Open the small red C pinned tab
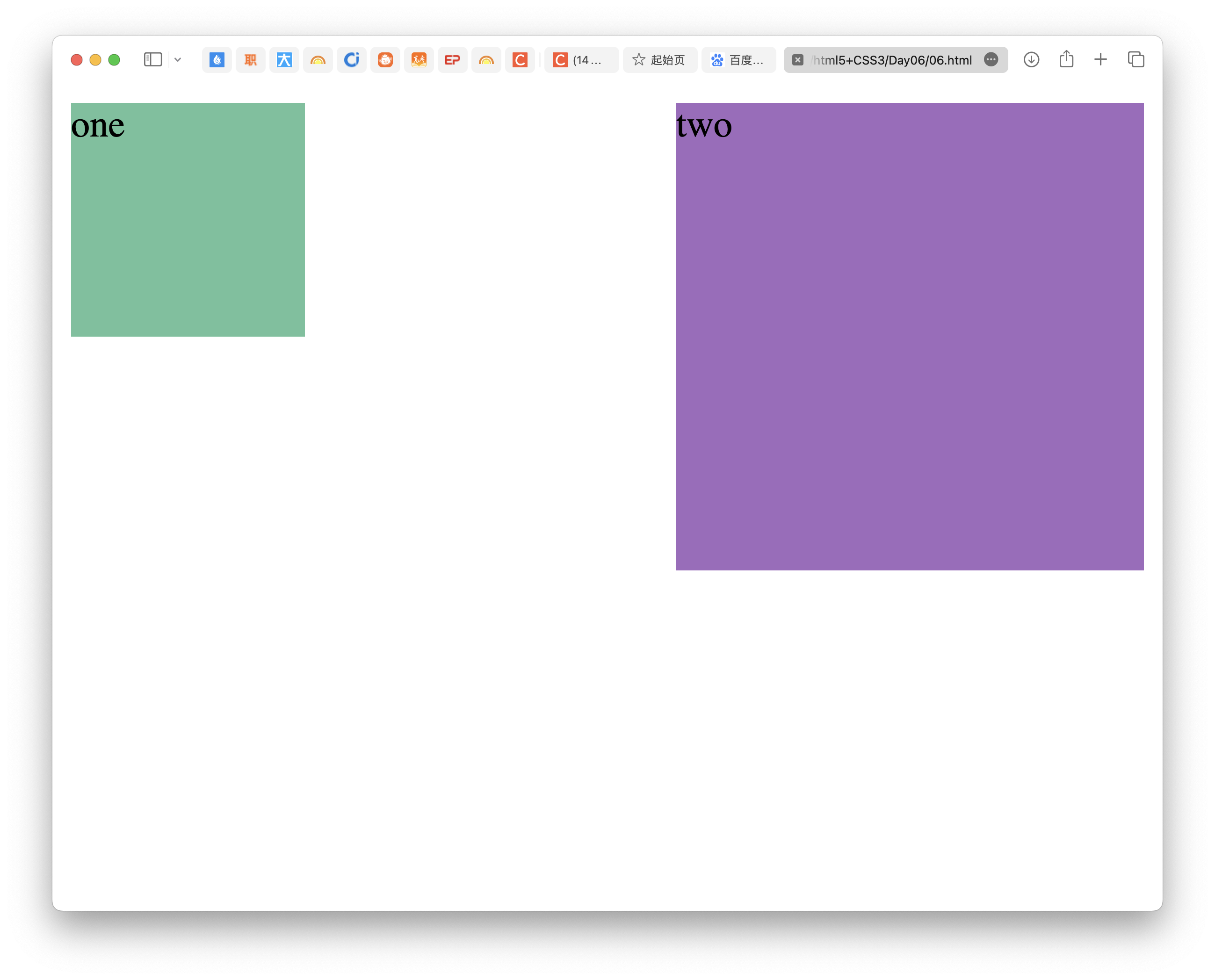This screenshot has width=1215, height=980. 520,60
